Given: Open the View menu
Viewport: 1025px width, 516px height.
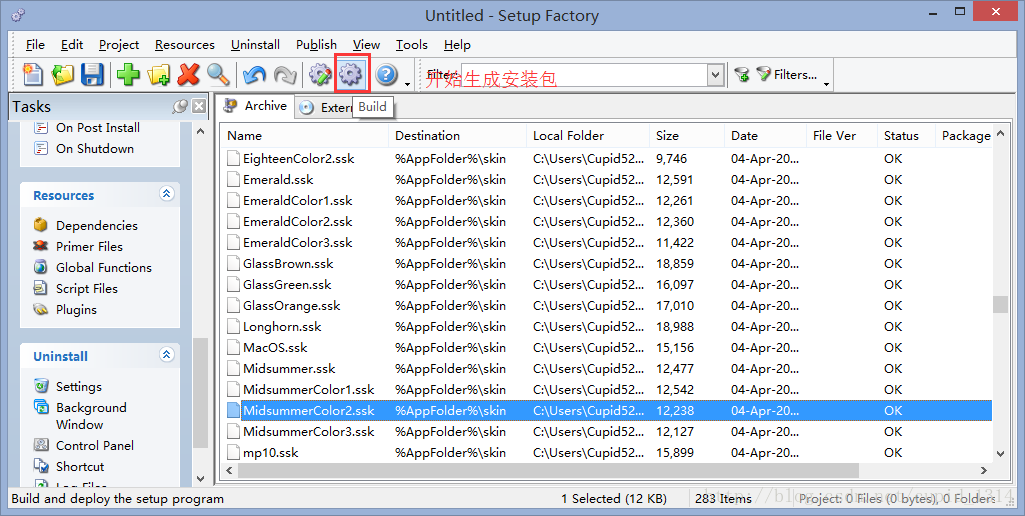Looking at the screenshot, I should pos(366,44).
